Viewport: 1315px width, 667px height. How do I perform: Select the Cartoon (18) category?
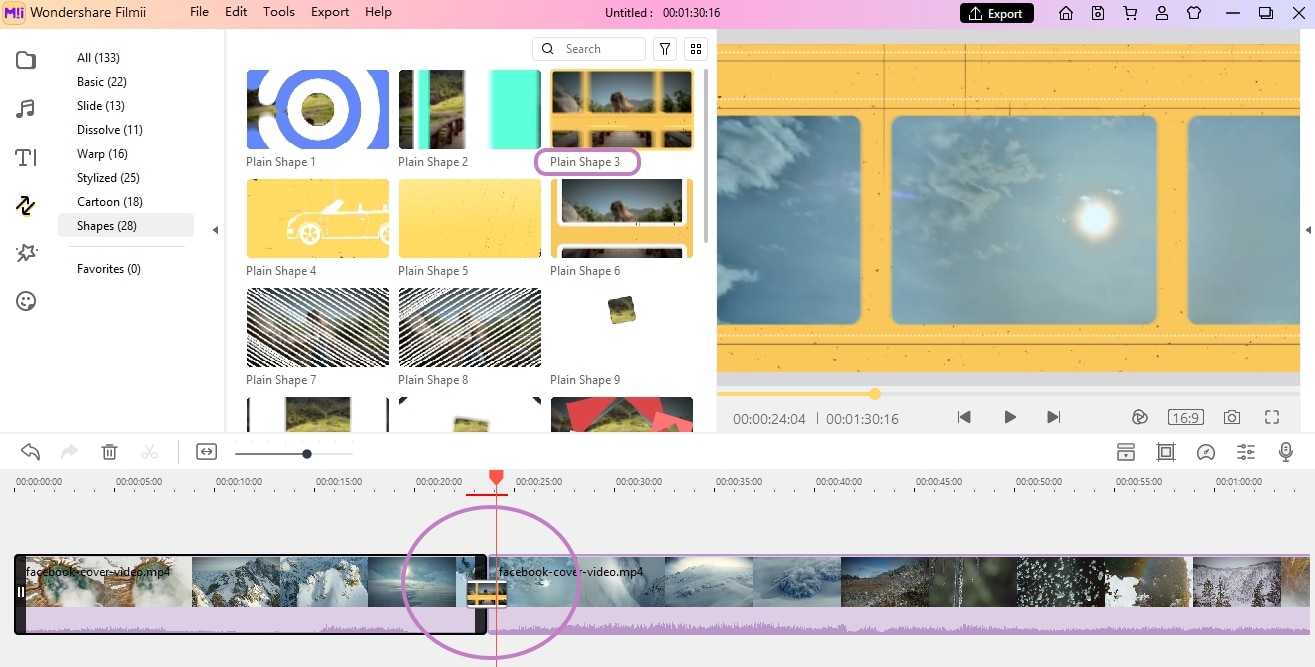click(x=110, y=202)
